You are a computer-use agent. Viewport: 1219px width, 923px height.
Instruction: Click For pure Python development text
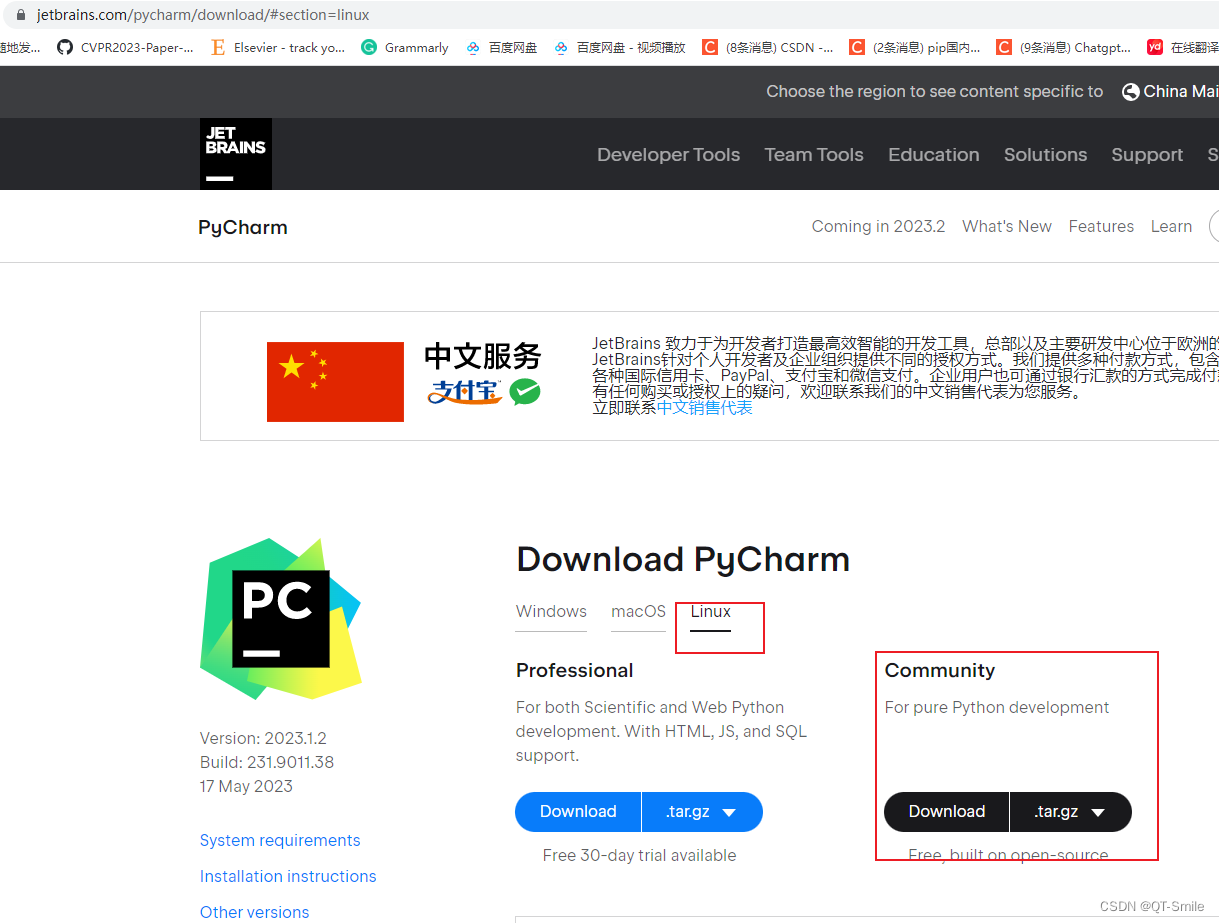pyautogui.click(x=997, y=707)
